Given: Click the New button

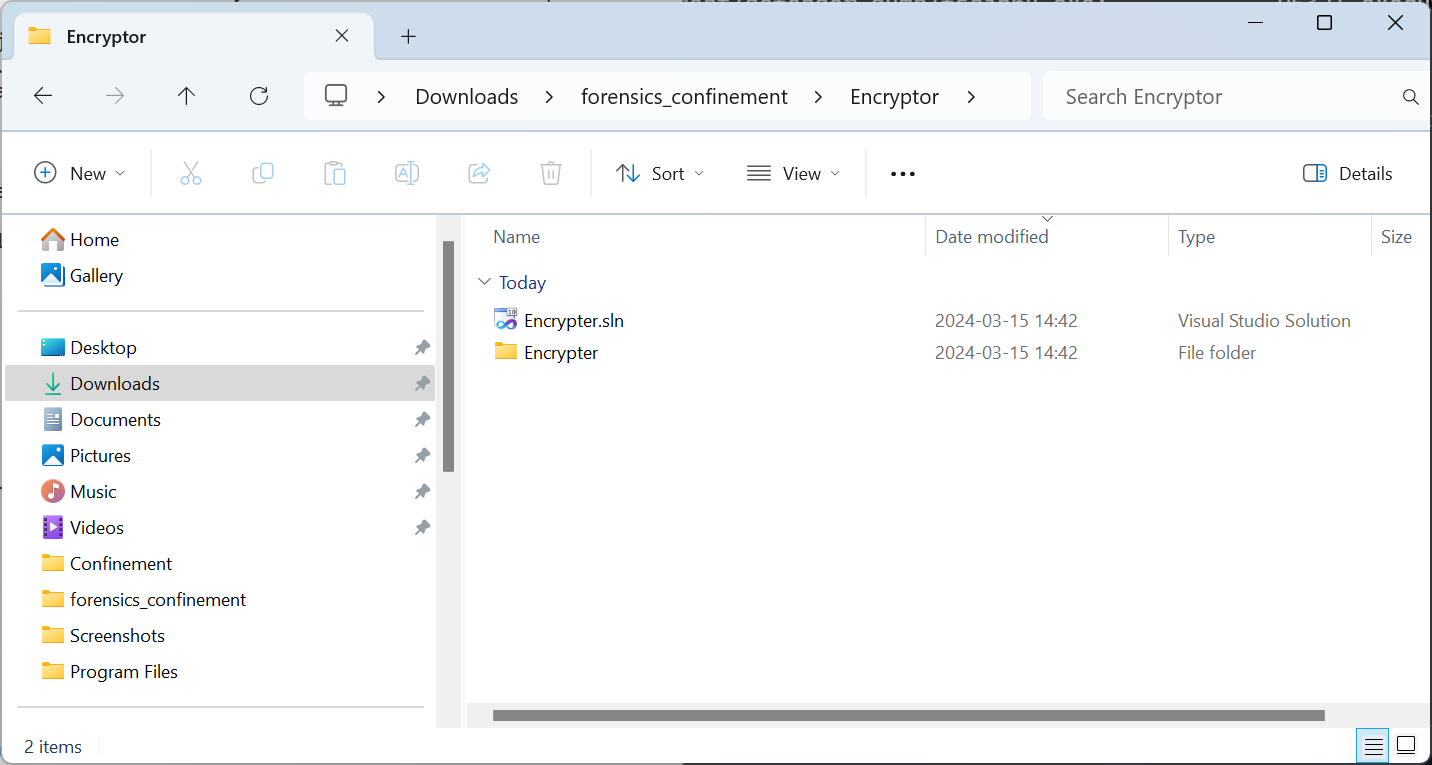Looking at the screenshot, I should [x=80, y=173].
